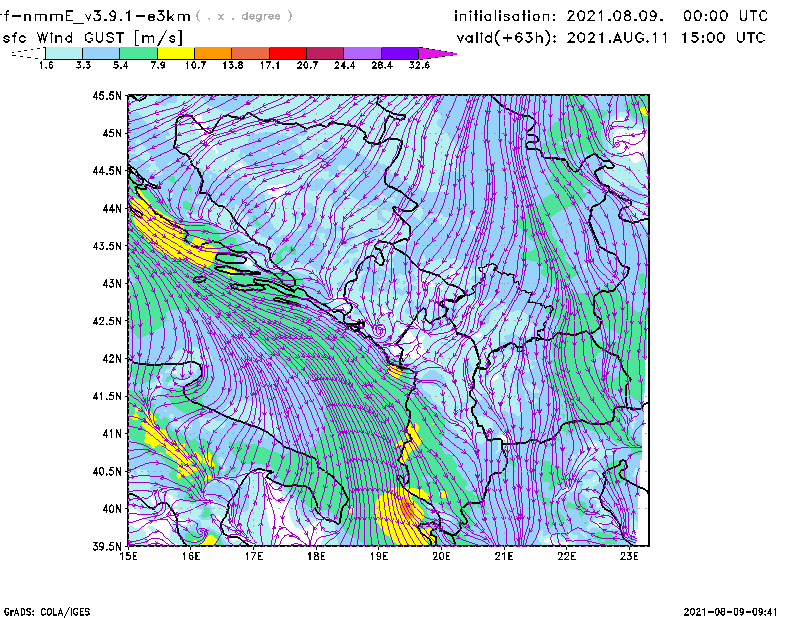The width and height of the screenshot is (800, 618).
Task: Select the yellow legend color swatch
Action: point(176,53)
